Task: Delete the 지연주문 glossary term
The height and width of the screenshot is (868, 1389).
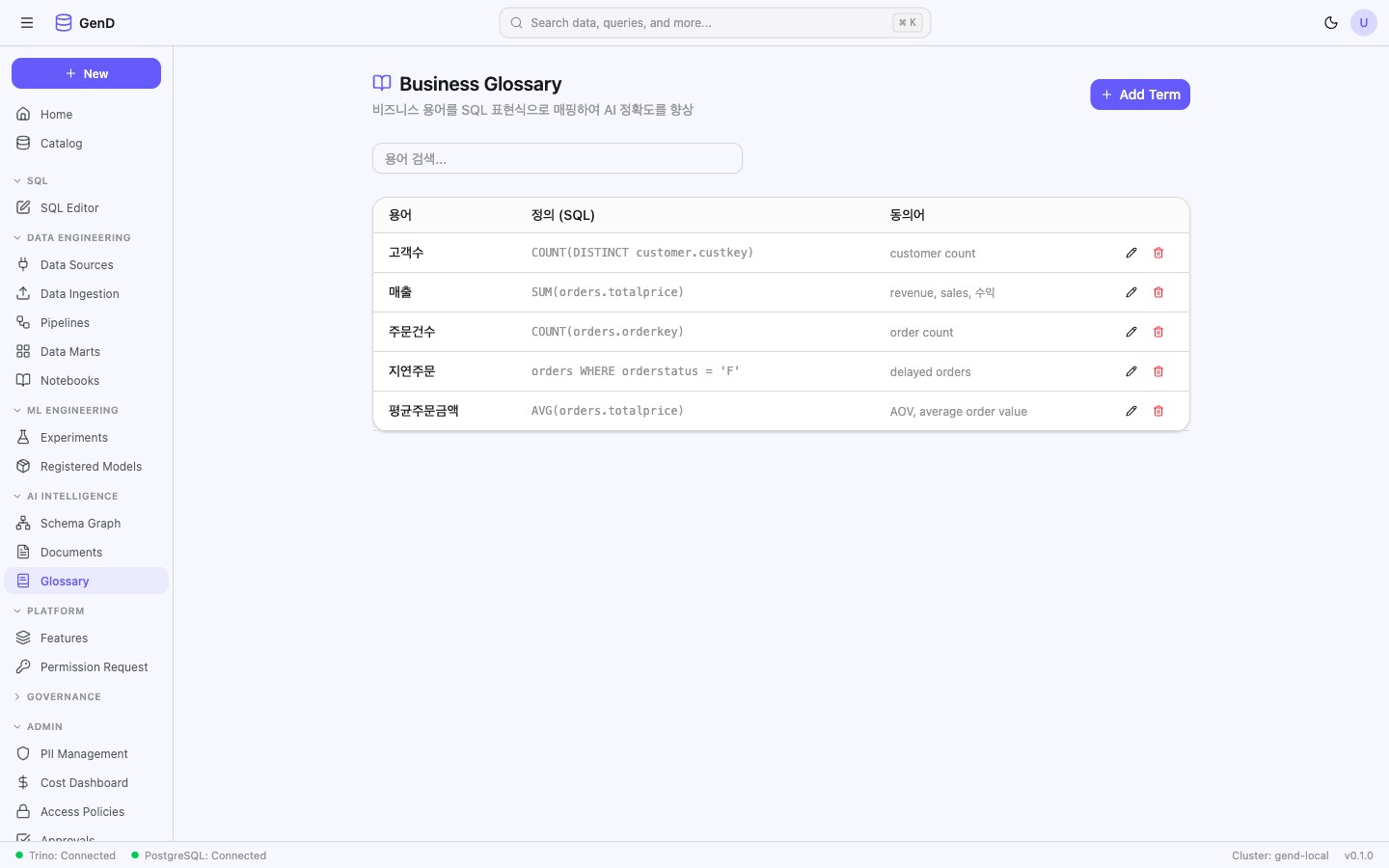Action: 1158,371
